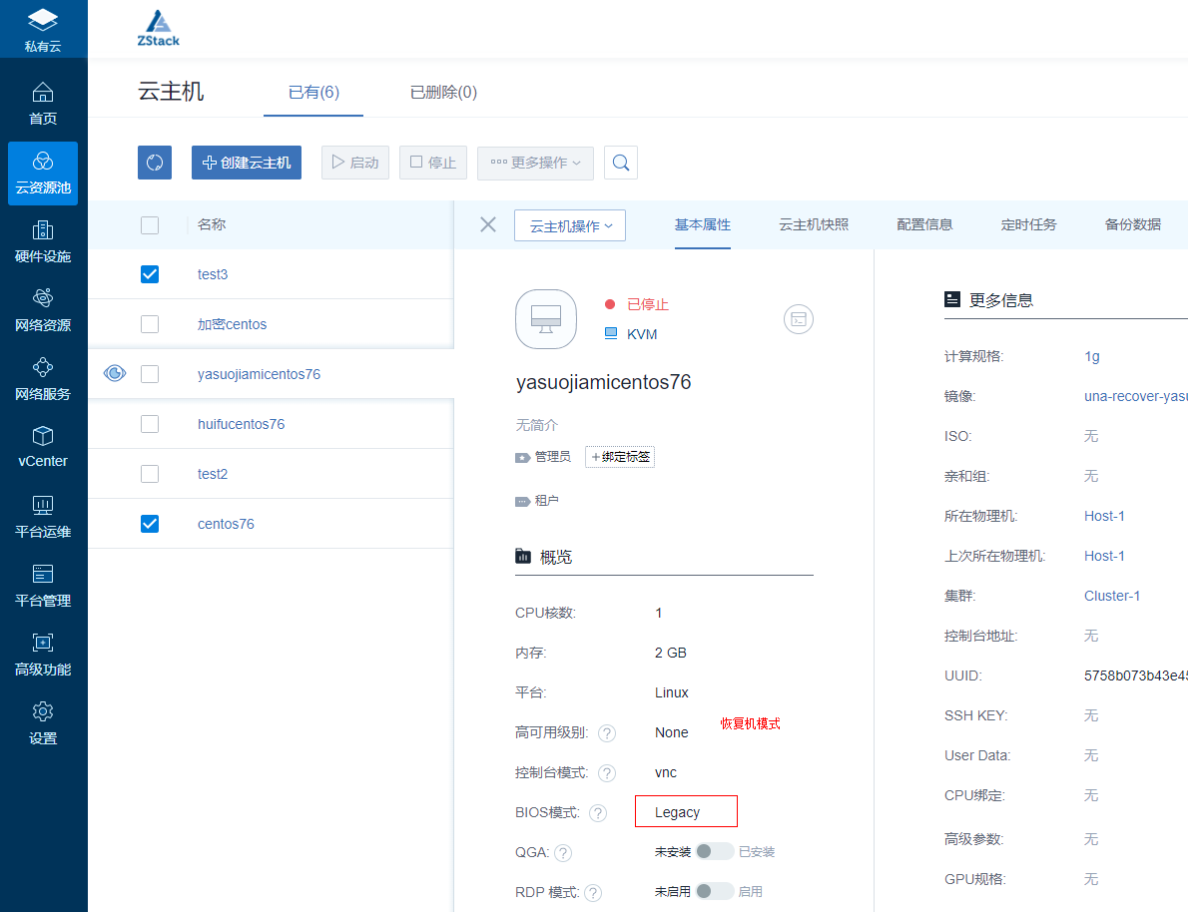This screenshot has width=1188, height=912.
Task: Open the 更多操作 dropdown menu
Action: click(x=535, y=162)
